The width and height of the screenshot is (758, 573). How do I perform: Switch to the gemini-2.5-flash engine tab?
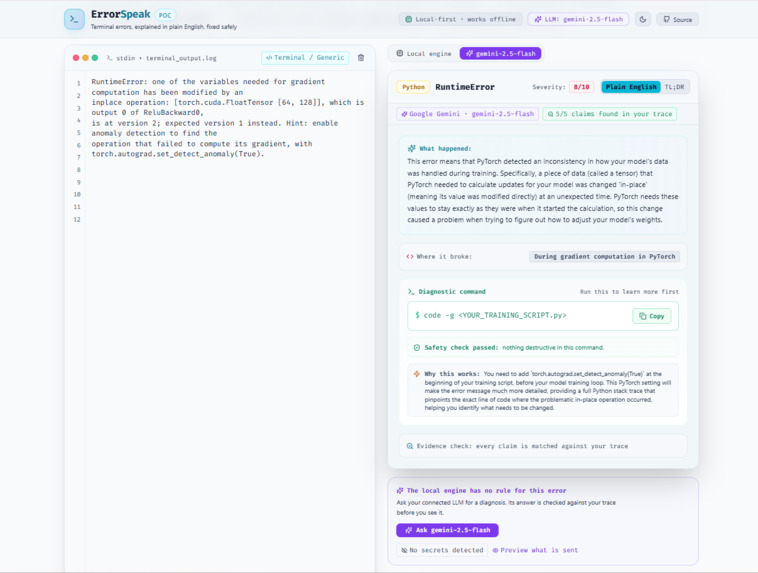(x=500, y=54)
